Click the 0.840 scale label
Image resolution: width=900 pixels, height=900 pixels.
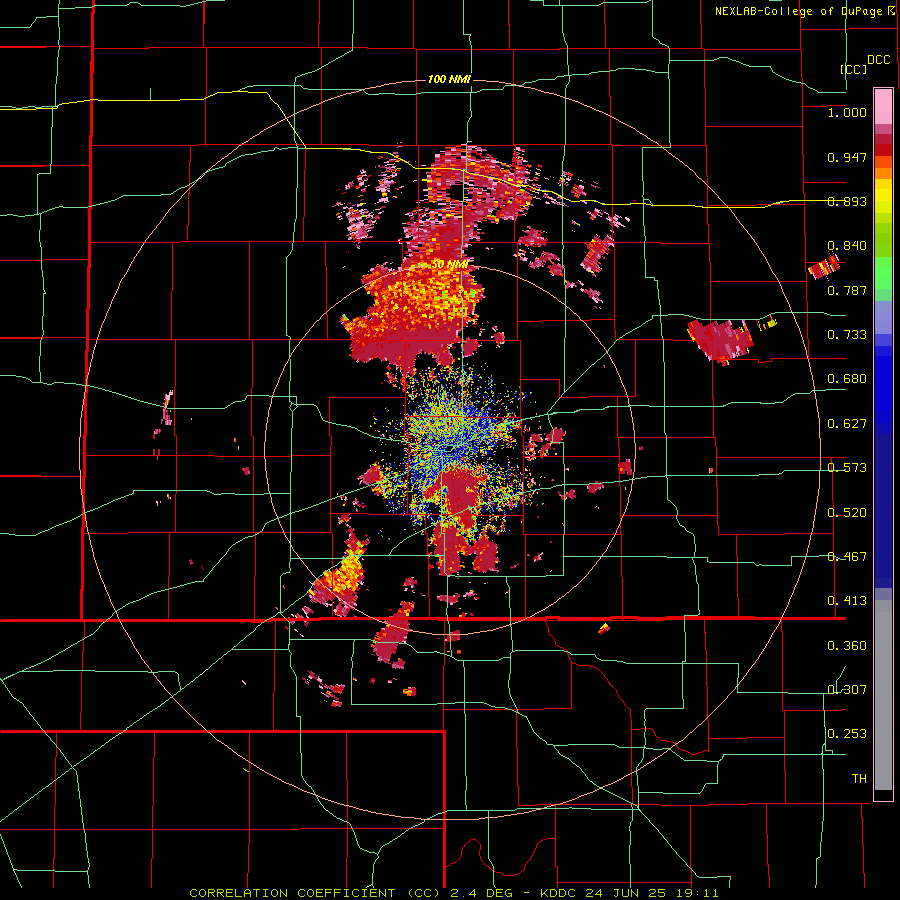pos(847,246)
